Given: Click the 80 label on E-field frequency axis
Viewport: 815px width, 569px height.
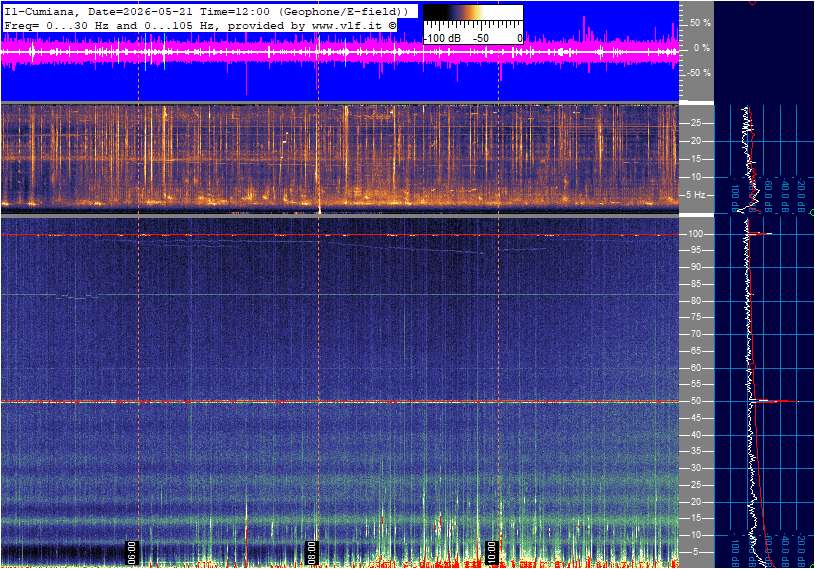Looking at the screenshot, I should click(695, 301).
